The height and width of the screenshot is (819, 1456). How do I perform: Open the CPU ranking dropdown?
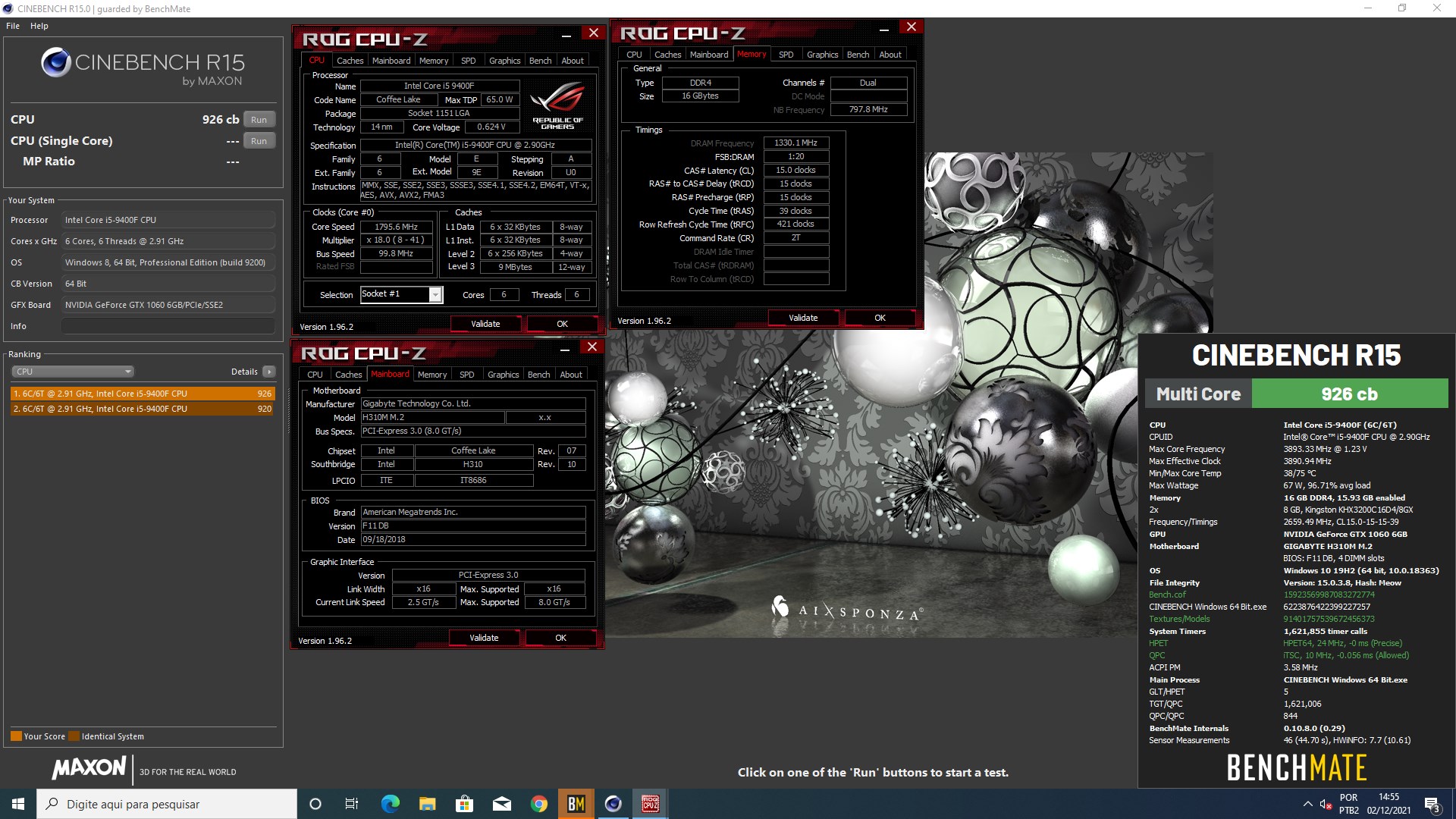[x=73, y=372]
